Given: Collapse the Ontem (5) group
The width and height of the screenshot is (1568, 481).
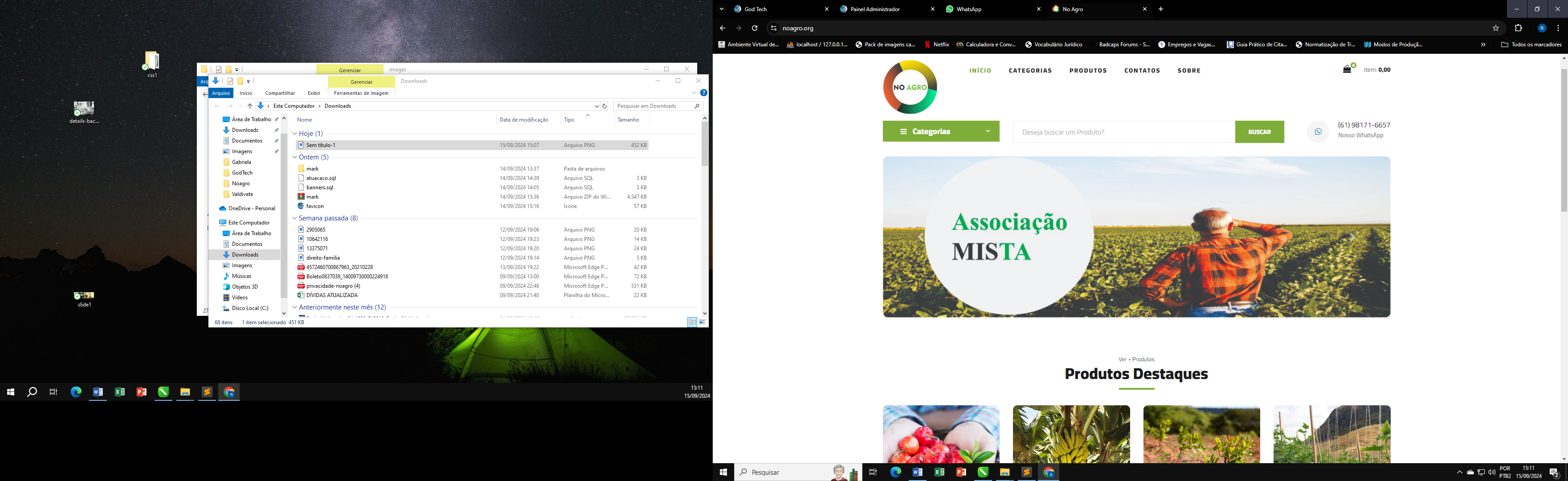Looking at the screenshot, I should click(x=294, y=157).
